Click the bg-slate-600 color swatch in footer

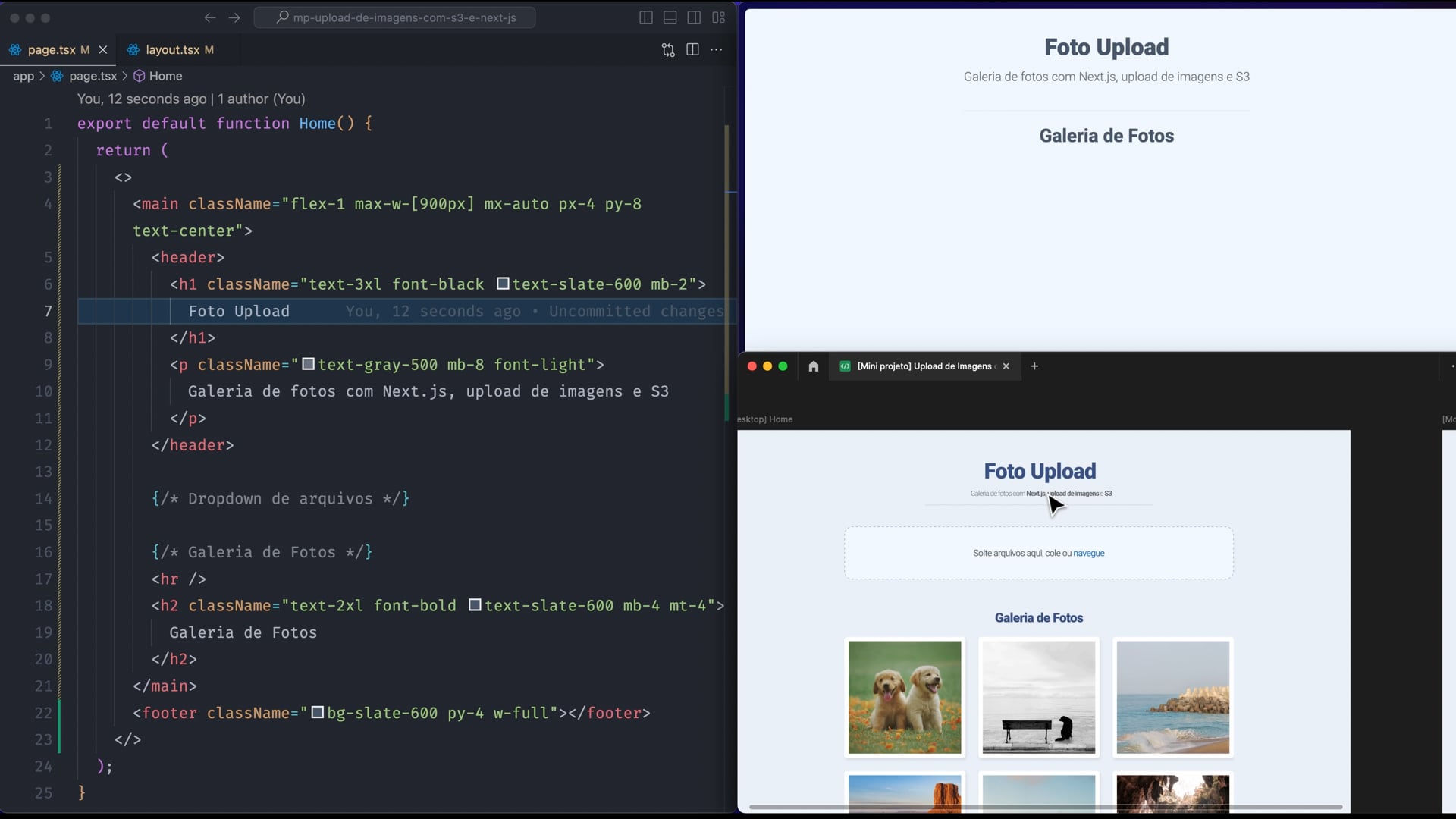click(x=318, y=712)
